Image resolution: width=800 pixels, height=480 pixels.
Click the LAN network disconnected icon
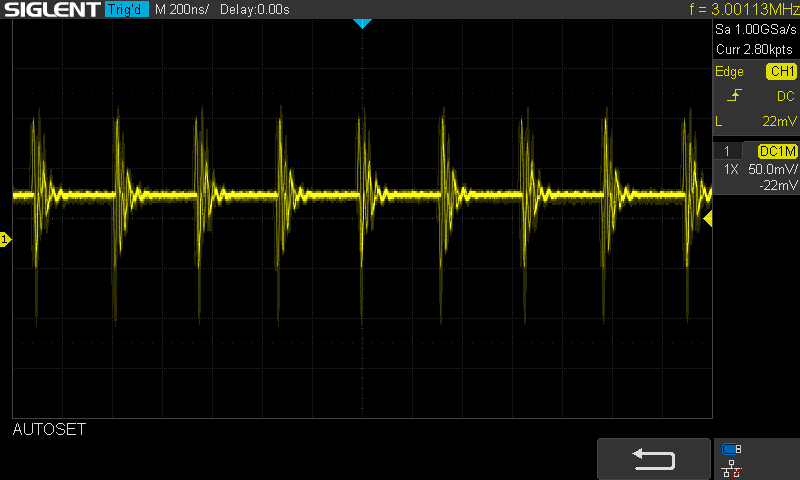732,468
